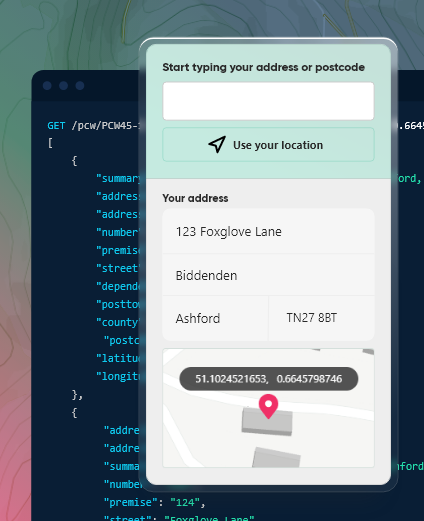Click the pink map pin marker
This screenshot has width=424, height=521.
coord(268,406)
